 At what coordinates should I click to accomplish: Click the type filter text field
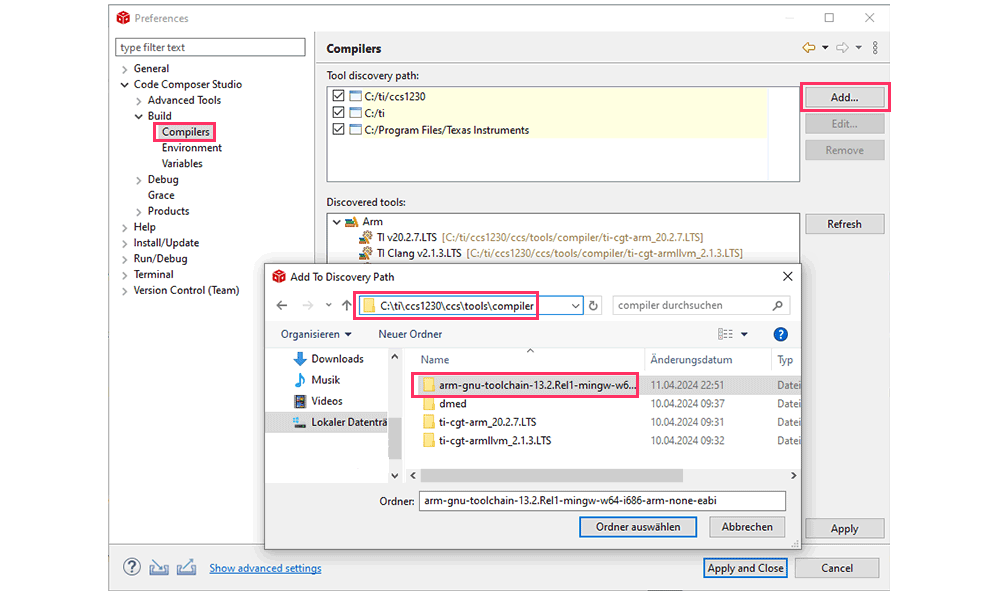pyautogui.click(x=210, y=47)
